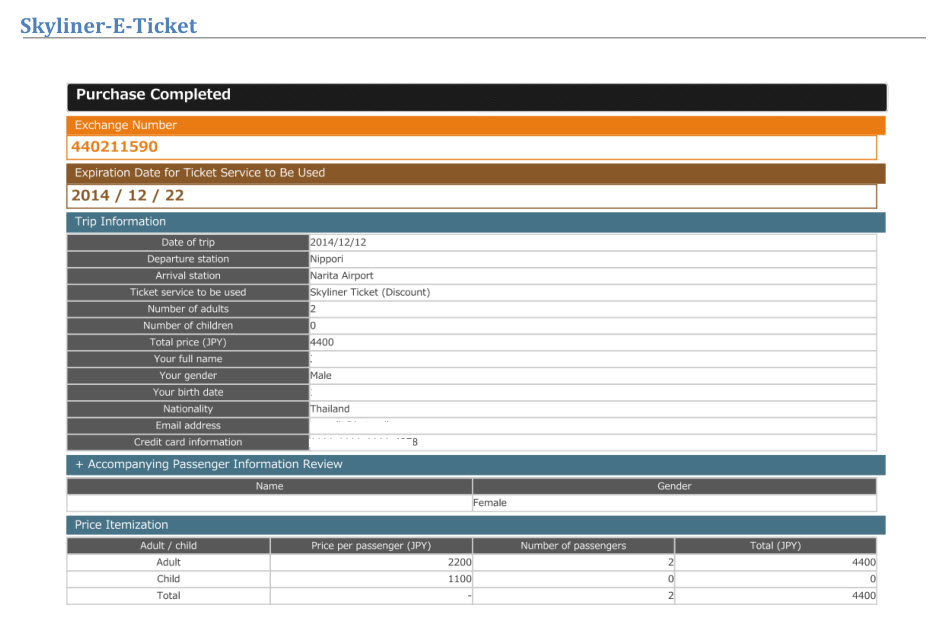The image size is (928, 622).
Task: Select the trip date 2014/12/12
Action: (338, 242)
